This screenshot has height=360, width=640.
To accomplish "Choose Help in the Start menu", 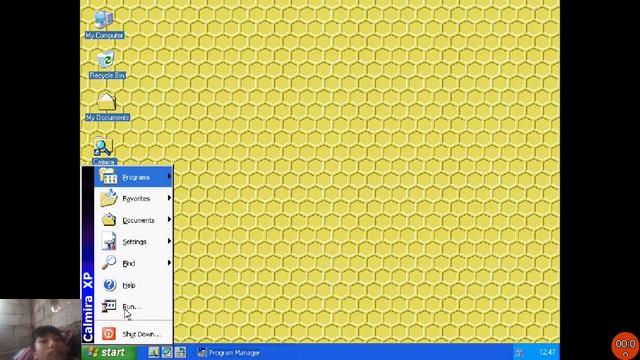I will (x=133, y=285).
